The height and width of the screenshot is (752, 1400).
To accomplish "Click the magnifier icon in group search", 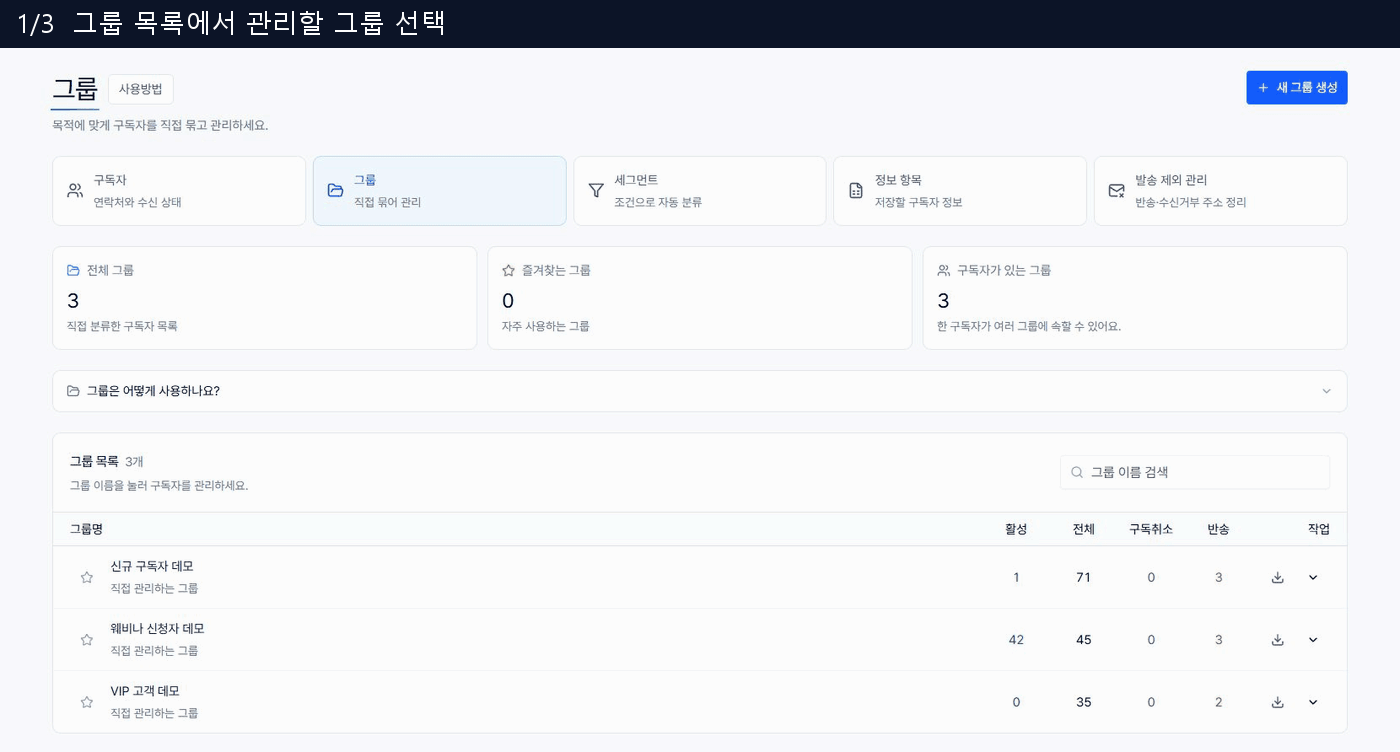I will tap(1077, 472).
